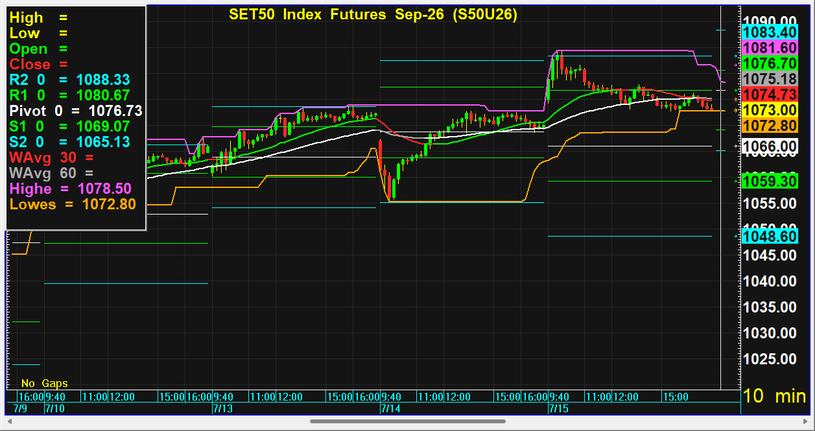This screenshot has width=815, height=431.
Task: Click the No Gaps label
Action: pyautogui.click(x=45, y=384)
